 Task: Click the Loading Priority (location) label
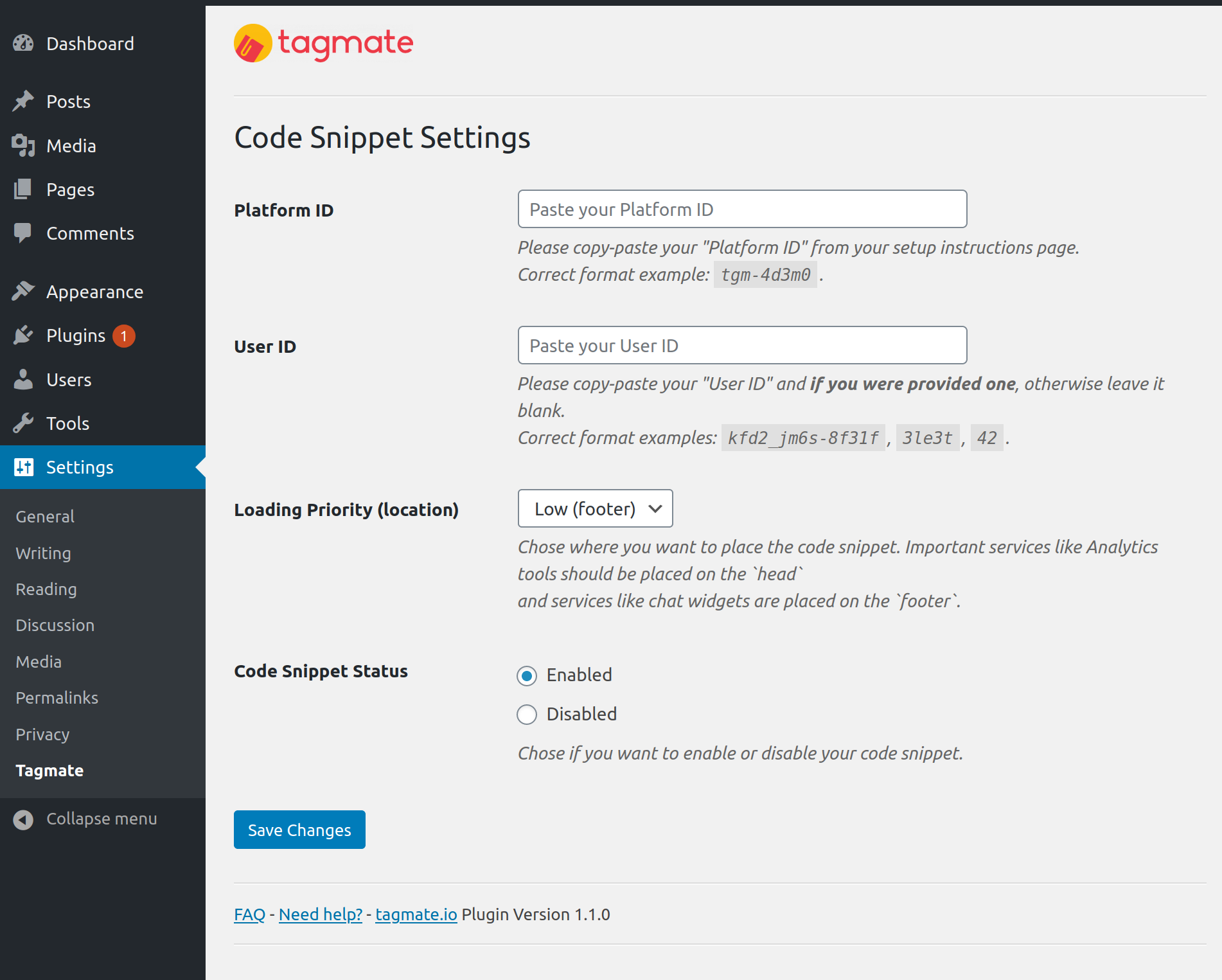click(346, 510)
